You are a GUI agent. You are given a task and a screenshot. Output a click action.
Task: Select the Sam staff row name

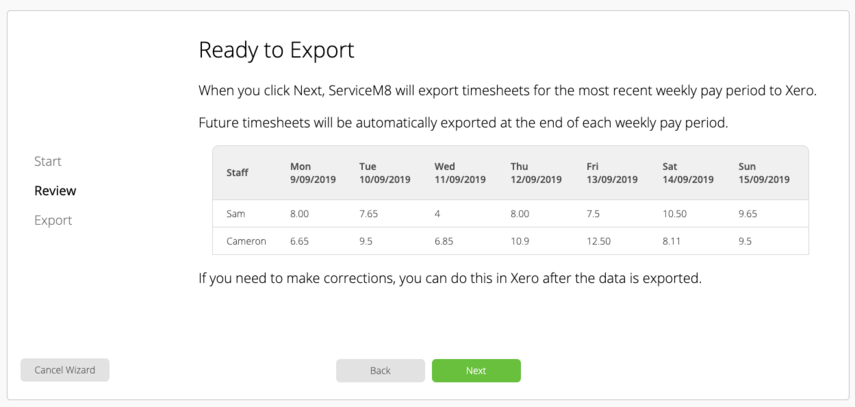pyautogui.click(x=236, y=214)
